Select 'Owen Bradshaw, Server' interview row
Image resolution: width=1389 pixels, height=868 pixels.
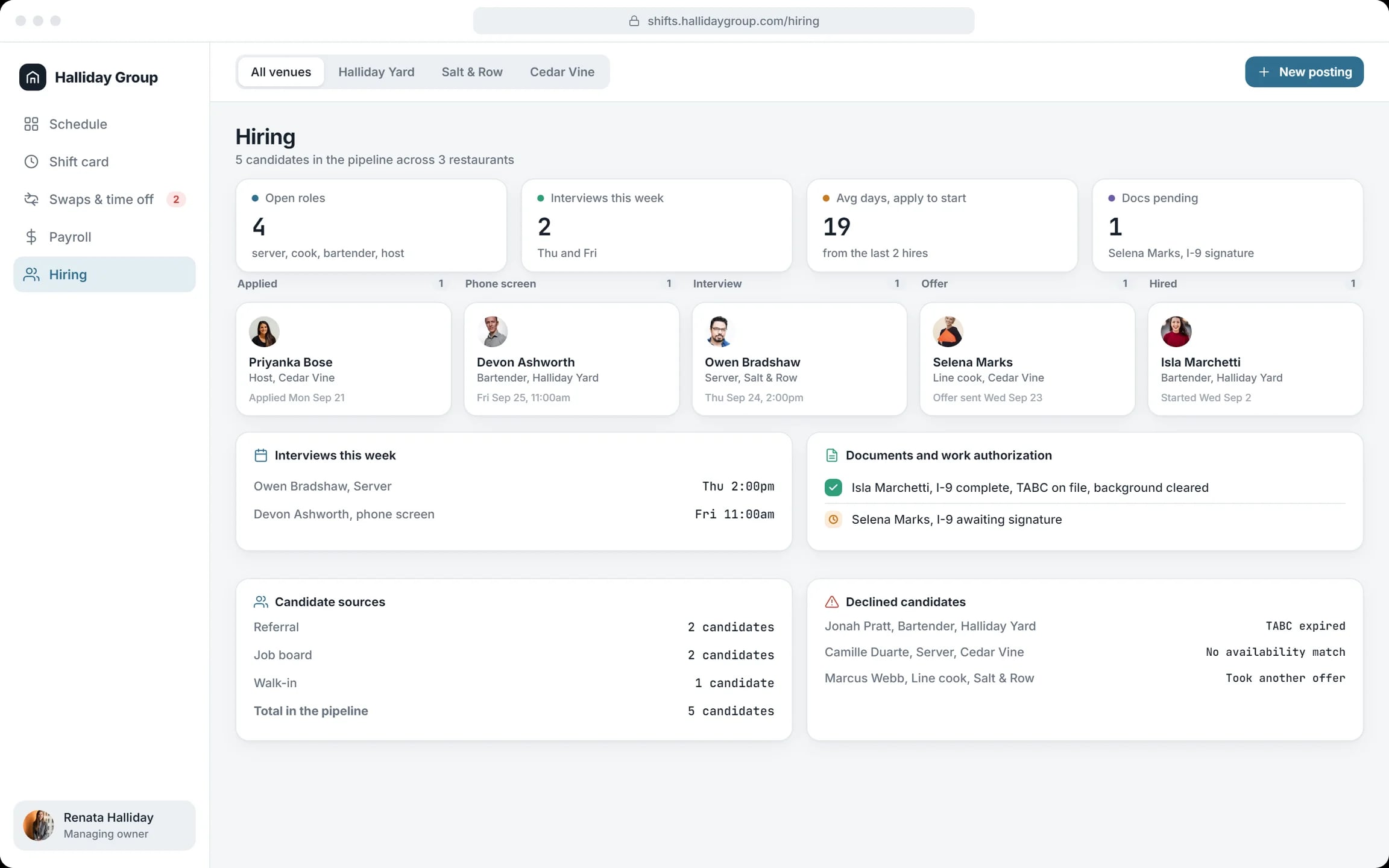point(514,486)
